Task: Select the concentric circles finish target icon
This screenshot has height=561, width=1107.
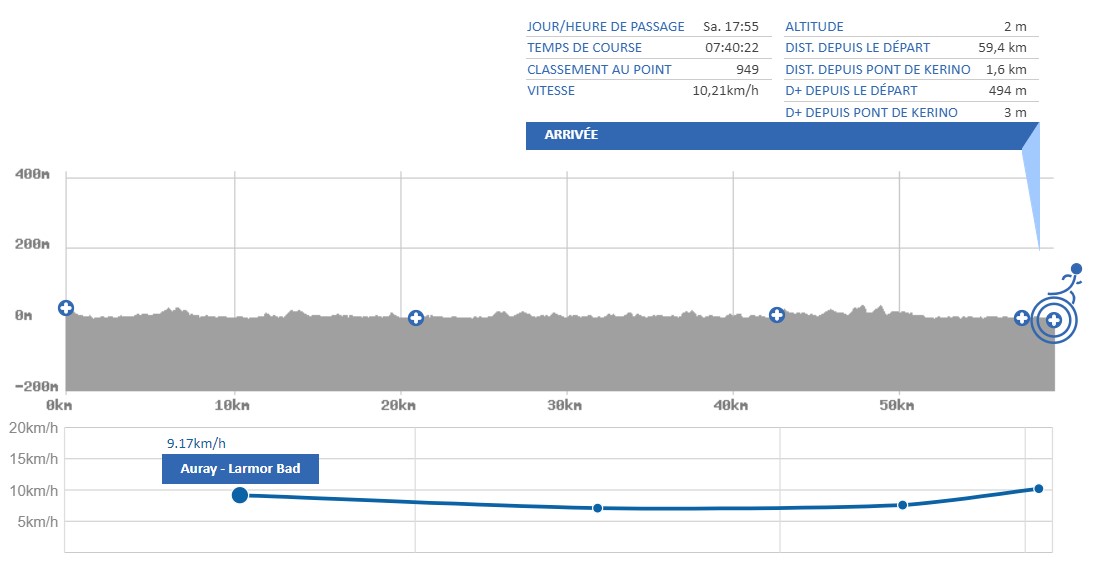Action: click(x=1053, y=320)
